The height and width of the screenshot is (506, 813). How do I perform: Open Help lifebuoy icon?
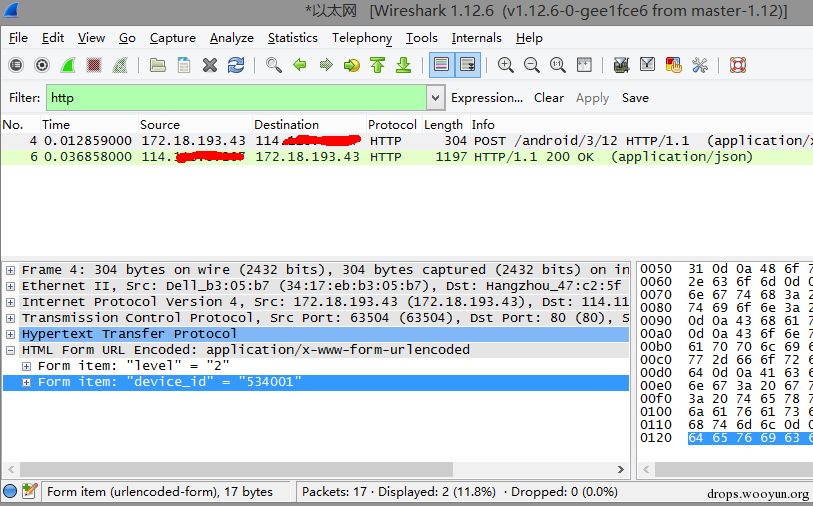coord(737,65)
